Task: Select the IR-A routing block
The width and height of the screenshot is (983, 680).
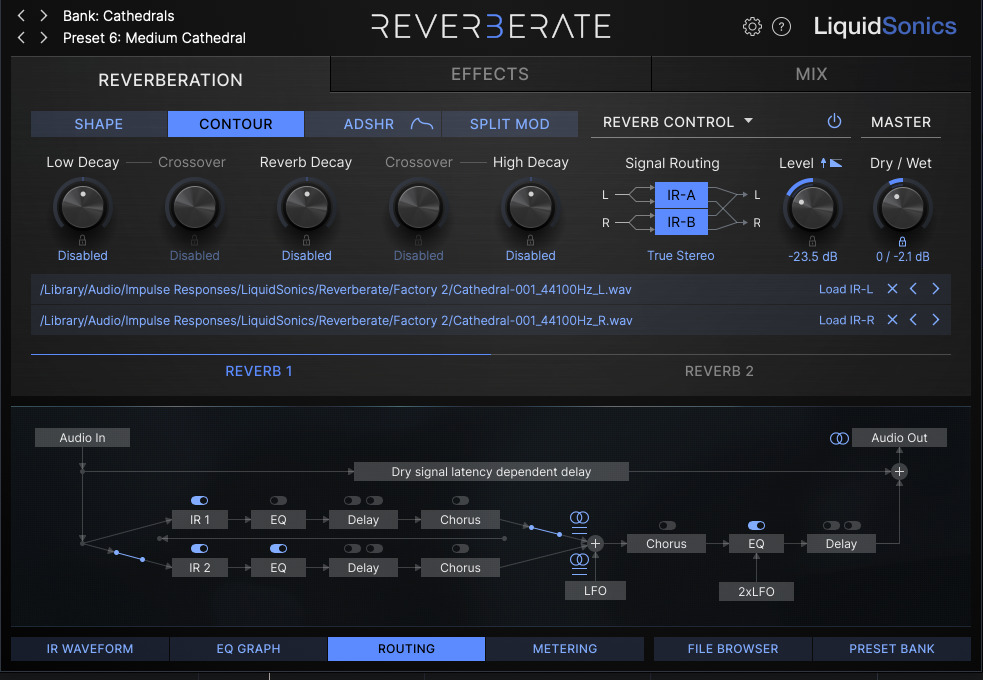Action: pyautogui.click(x=681, y=195)
